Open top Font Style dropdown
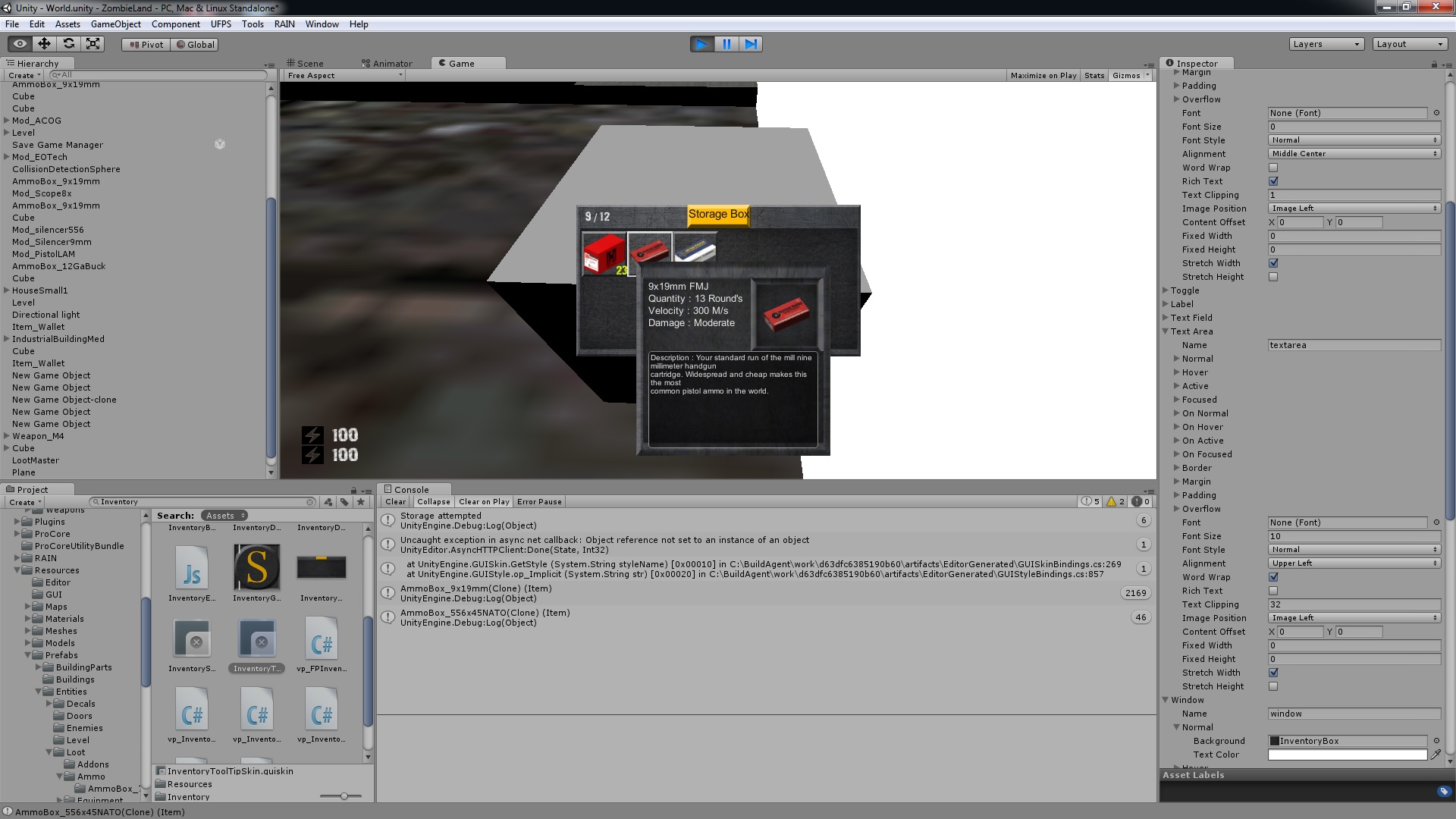Viewport: 1456px width, 819px height. point(1354,140)
